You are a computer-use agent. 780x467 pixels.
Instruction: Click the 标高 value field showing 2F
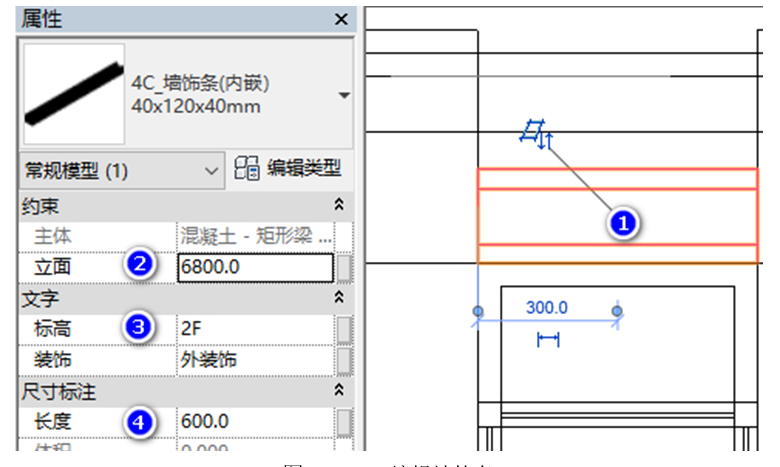(x=254, y=329)
